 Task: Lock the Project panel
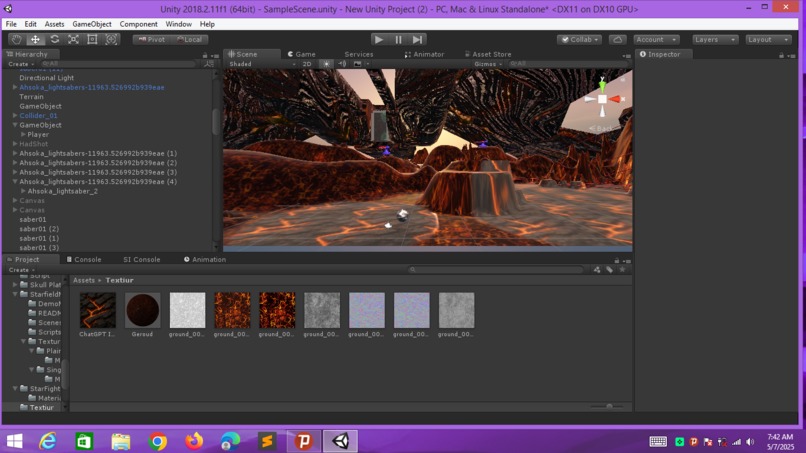(x=616, y=261)
